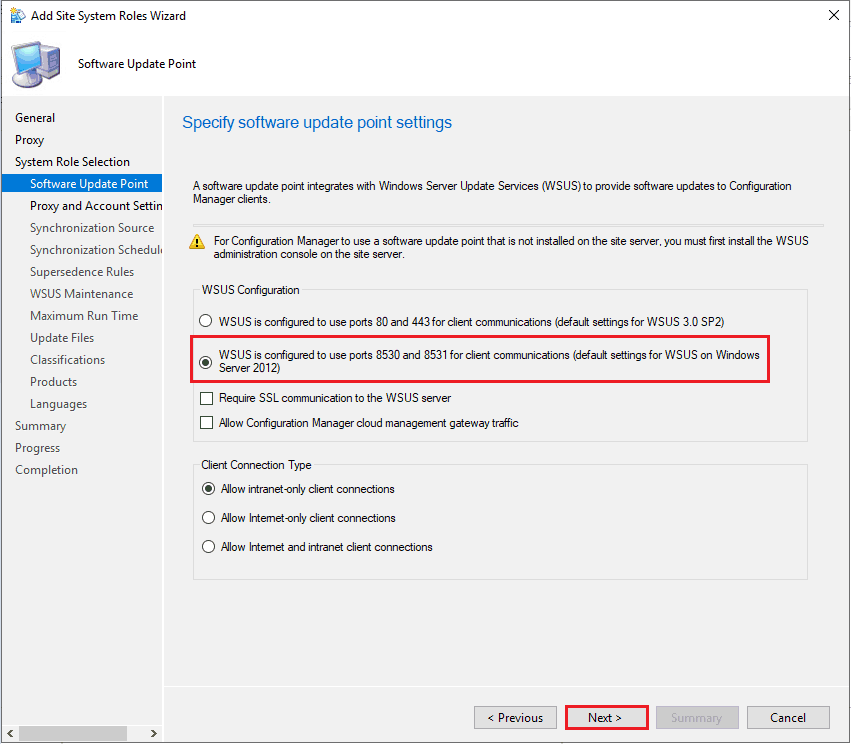
Task: Enable Require SSL communication to WSUS server
Action: coord(207,398)
